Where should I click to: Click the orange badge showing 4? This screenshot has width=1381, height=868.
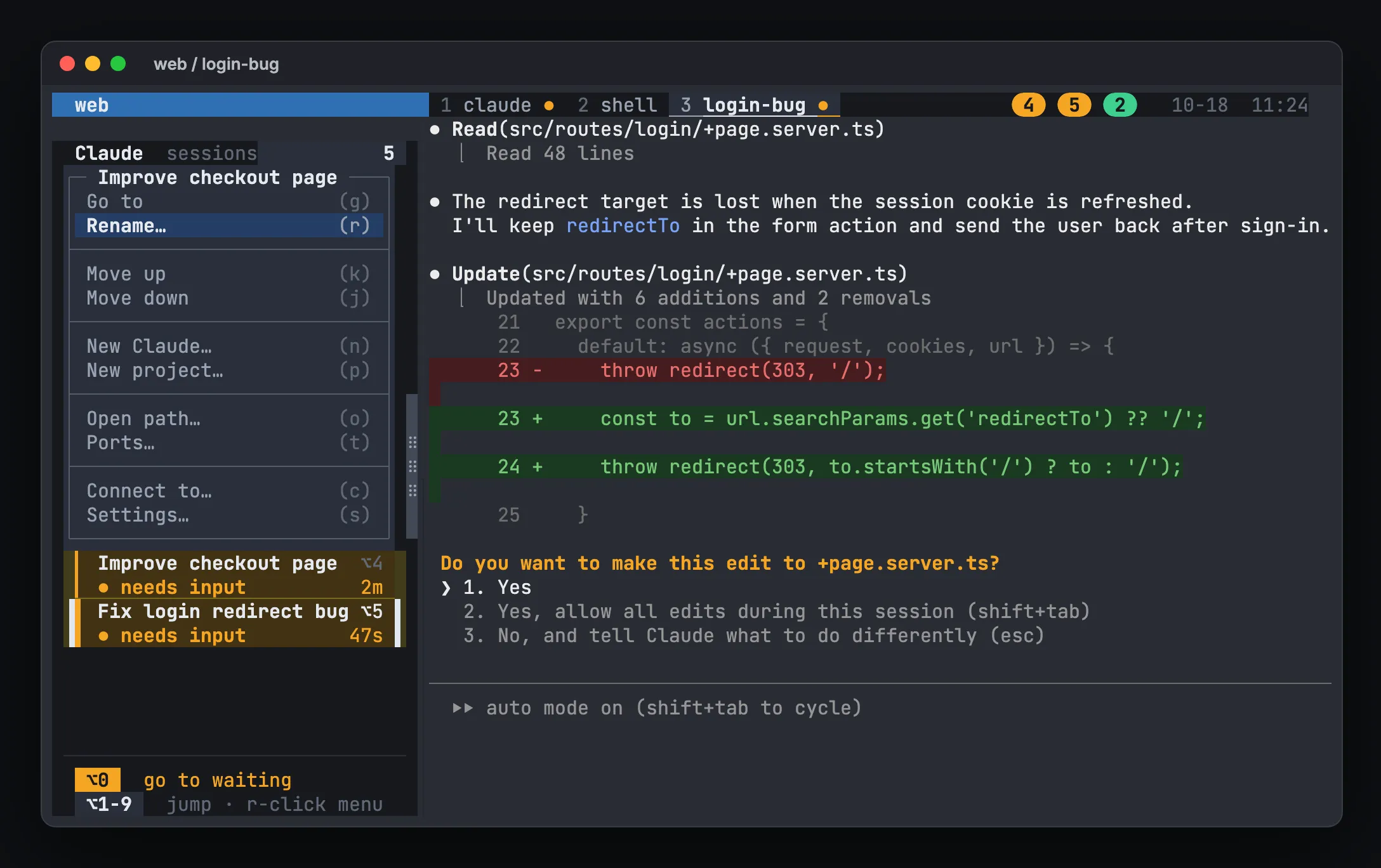click(x=1028, y=105)
